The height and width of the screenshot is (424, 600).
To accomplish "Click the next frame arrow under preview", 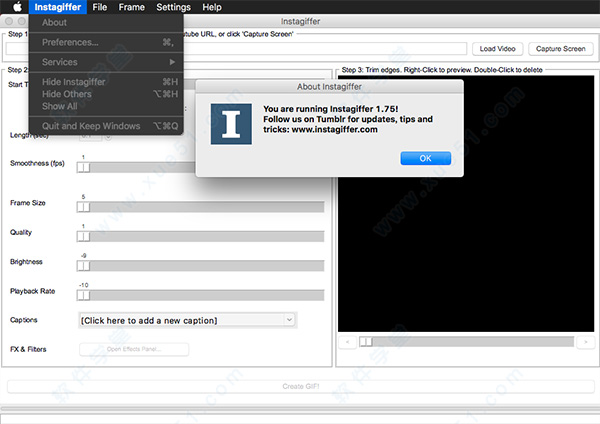I will pos(585,342).
